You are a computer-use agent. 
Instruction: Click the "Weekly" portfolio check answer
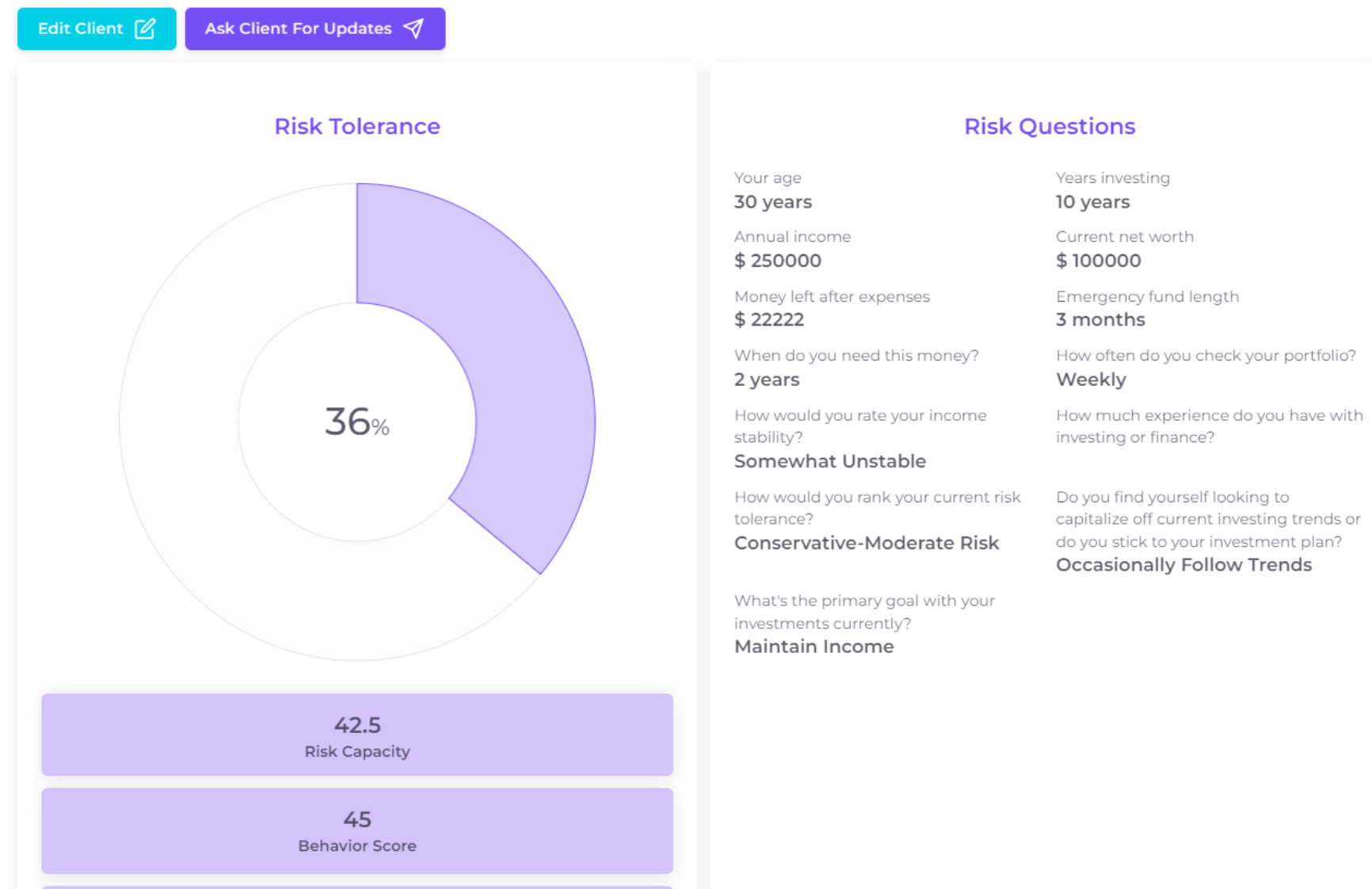[x=1091, y=380]
